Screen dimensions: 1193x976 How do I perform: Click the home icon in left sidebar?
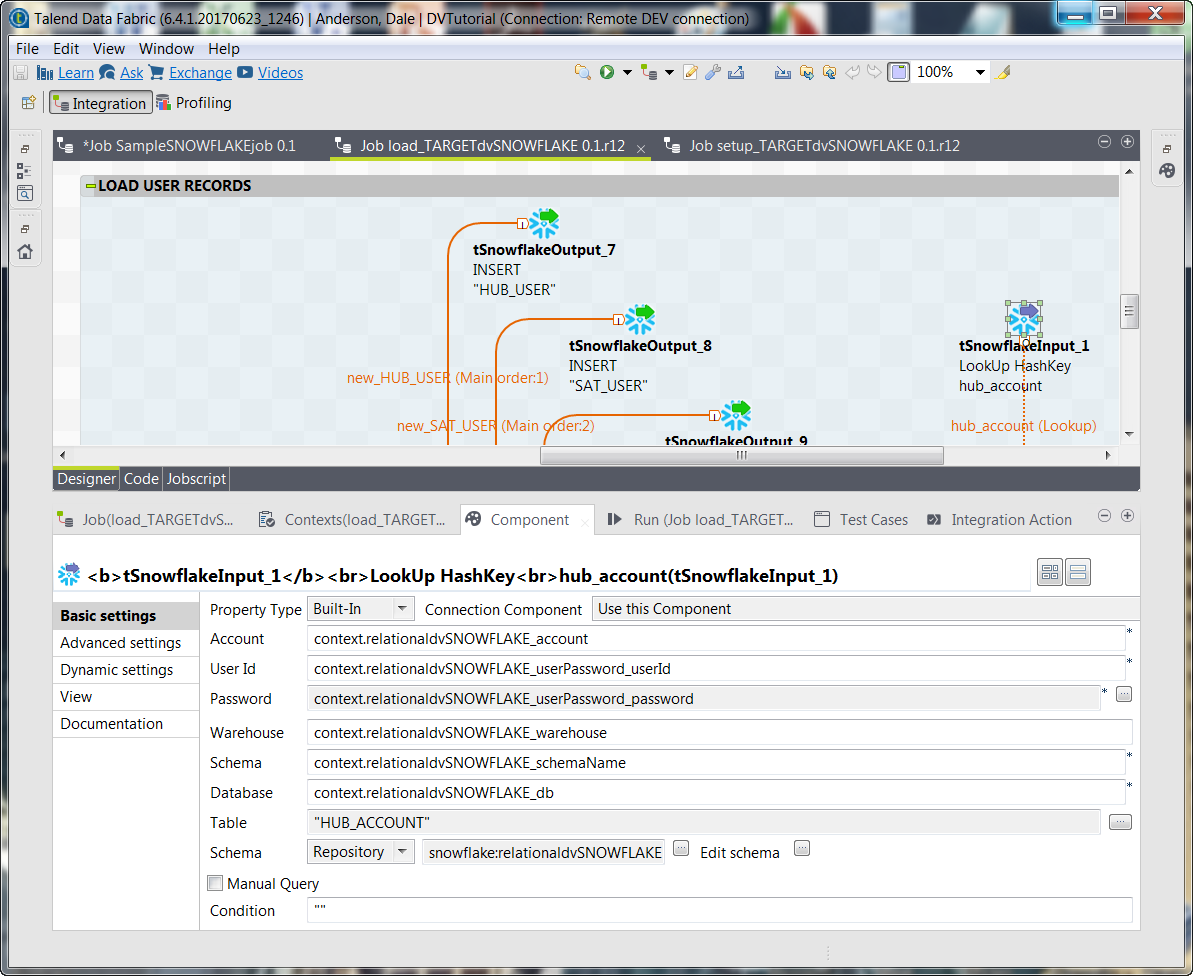[25, 252]
